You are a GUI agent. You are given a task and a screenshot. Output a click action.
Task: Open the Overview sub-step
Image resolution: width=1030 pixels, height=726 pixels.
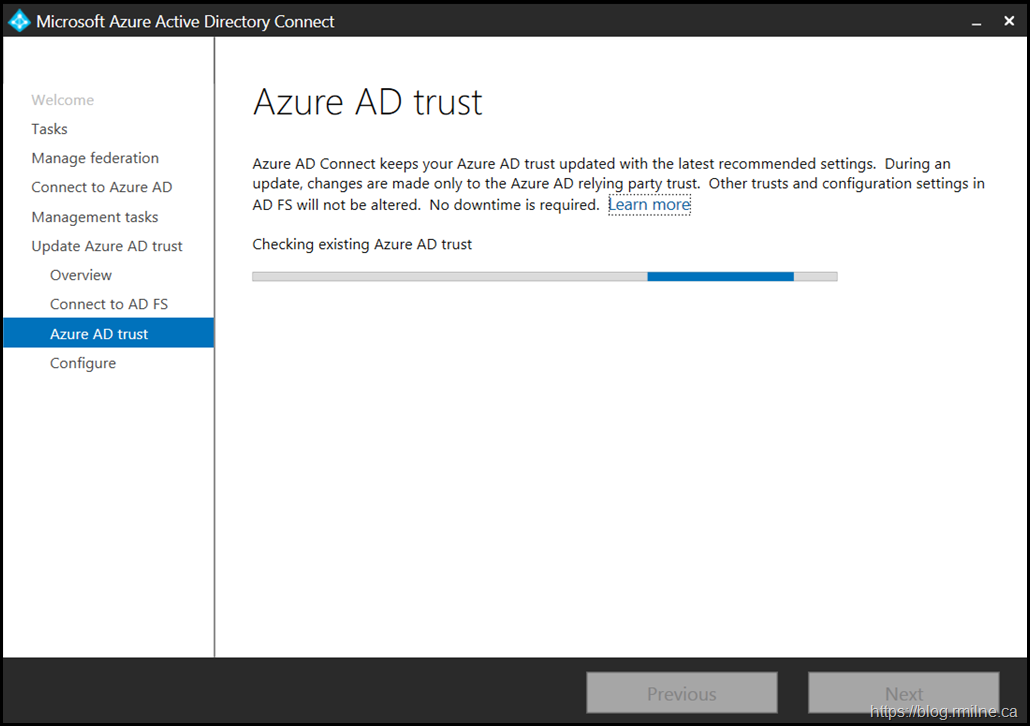tap(81, 275)
